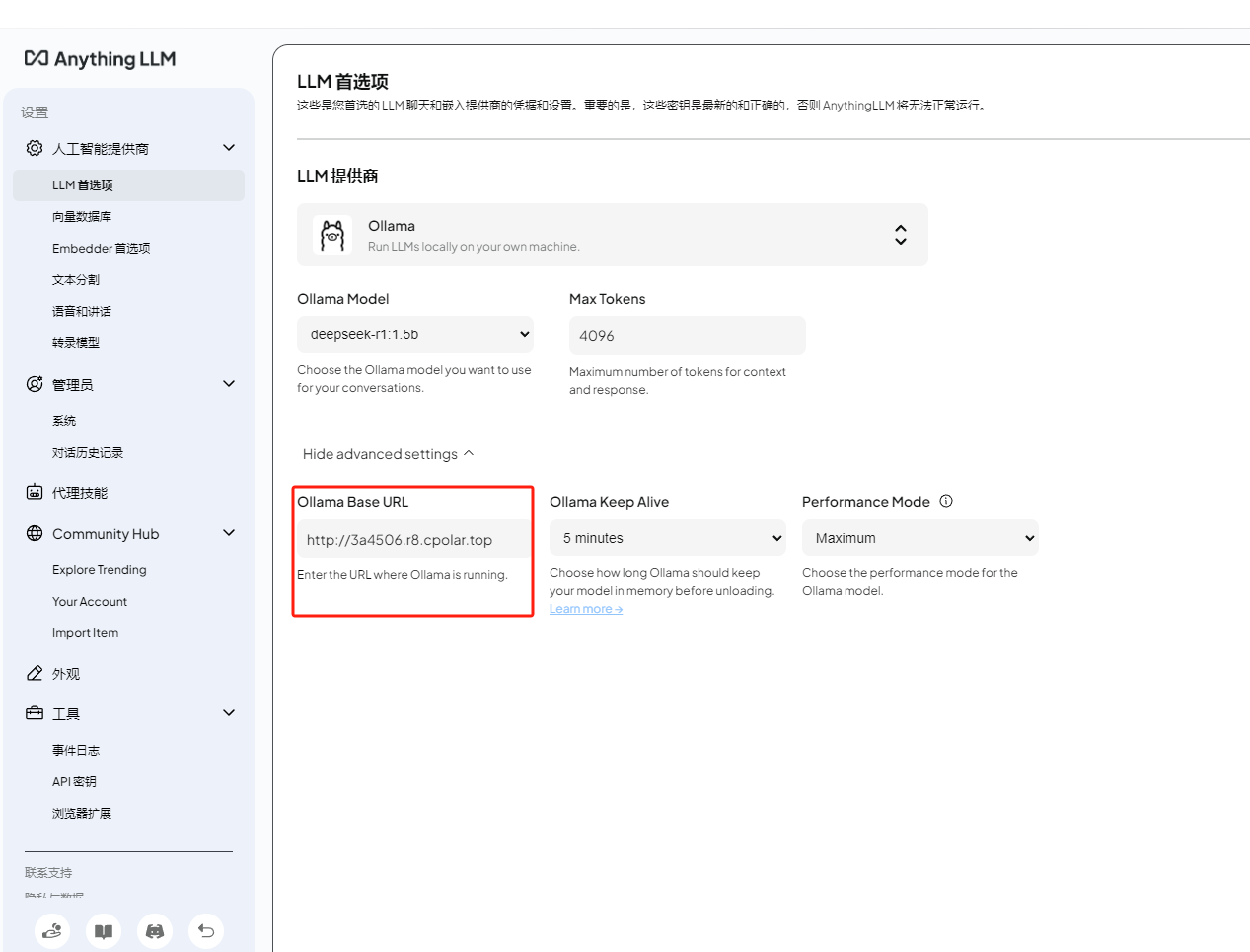Screen dimensions: 1250x952
Task: Click the globe icon beside Community Hub
Action: [35, 533]
